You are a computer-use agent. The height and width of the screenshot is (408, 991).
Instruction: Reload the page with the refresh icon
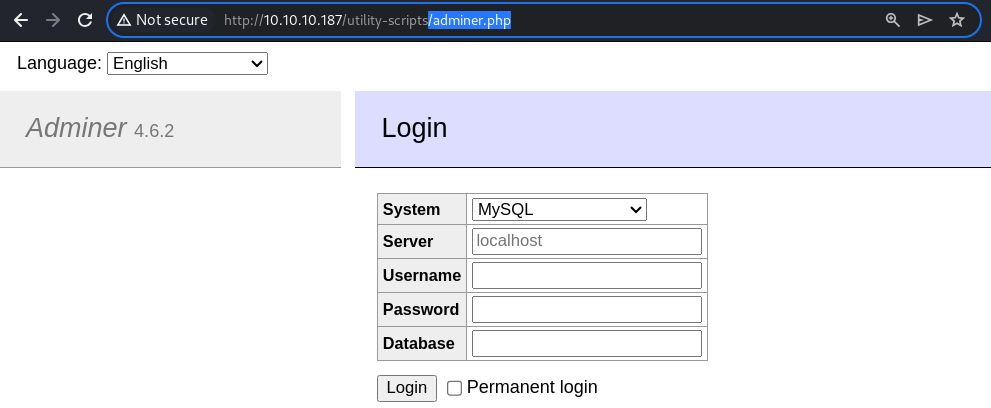pos(85,20)
